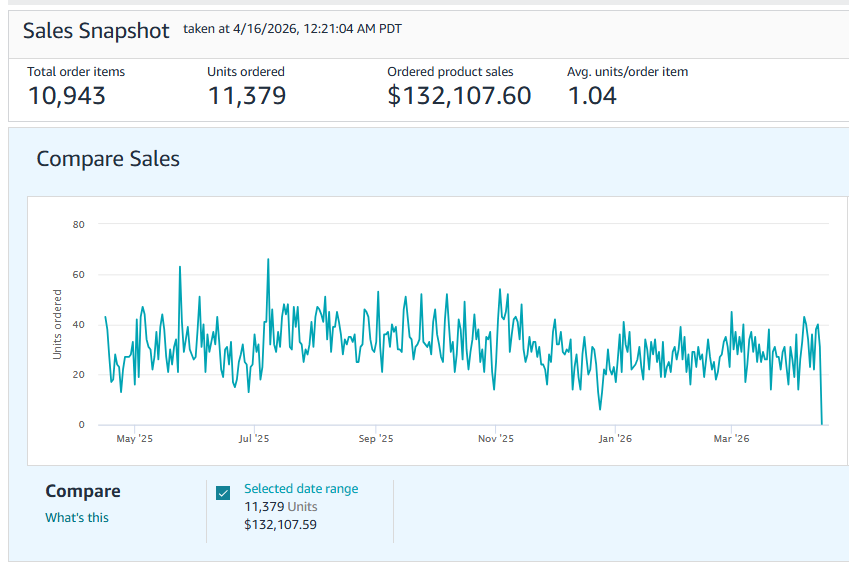Click the Sep '25 x-axis label
This screenshot has height=569, width=849.
tap(375, 439)
